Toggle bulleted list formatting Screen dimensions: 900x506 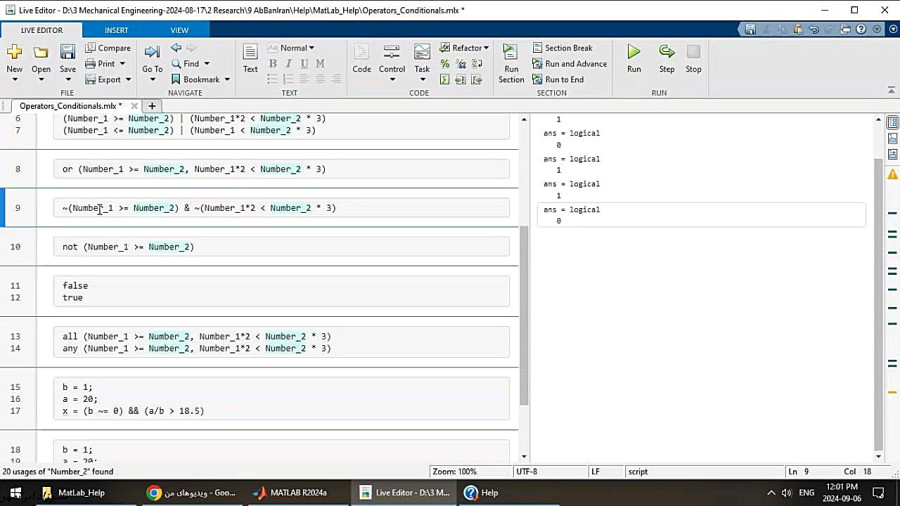273,79
